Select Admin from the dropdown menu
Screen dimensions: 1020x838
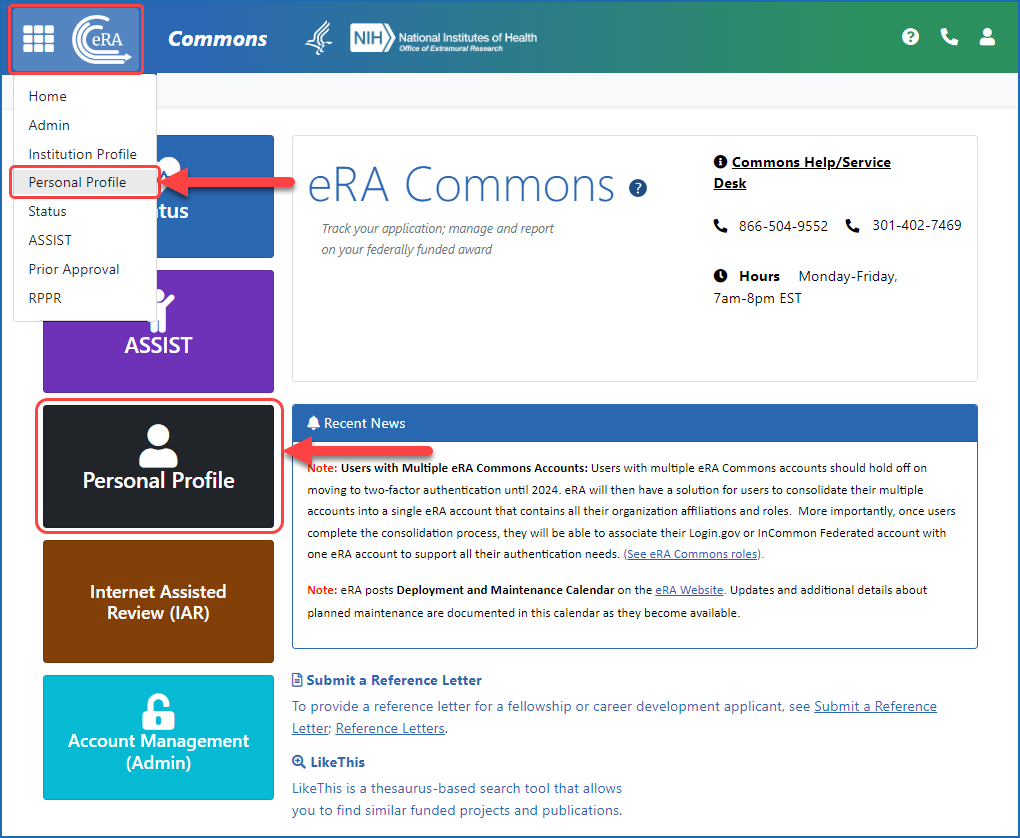click(49, 125)
